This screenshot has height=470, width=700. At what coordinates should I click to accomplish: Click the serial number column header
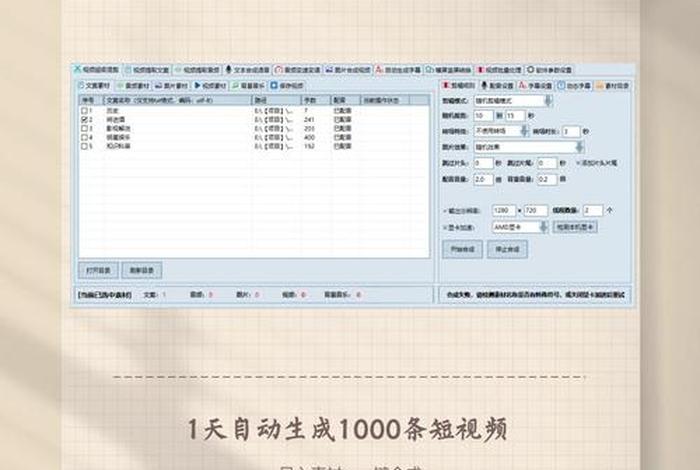(91, 100)
